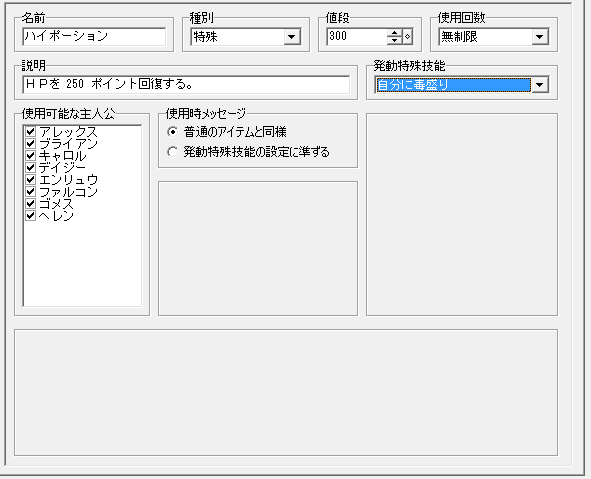Toggle the ブライアン checkbox

tap(31, 144)
